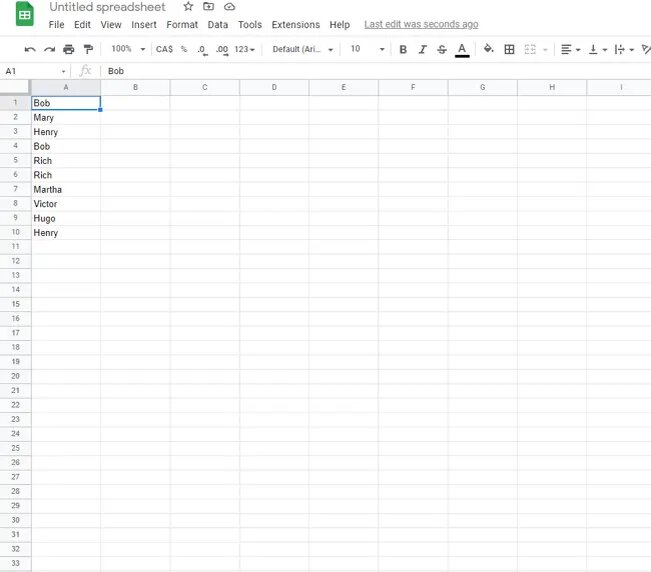This screenshot has height=572, width=651.
Task: Check cloud document status icon
Action: [229, 7]
